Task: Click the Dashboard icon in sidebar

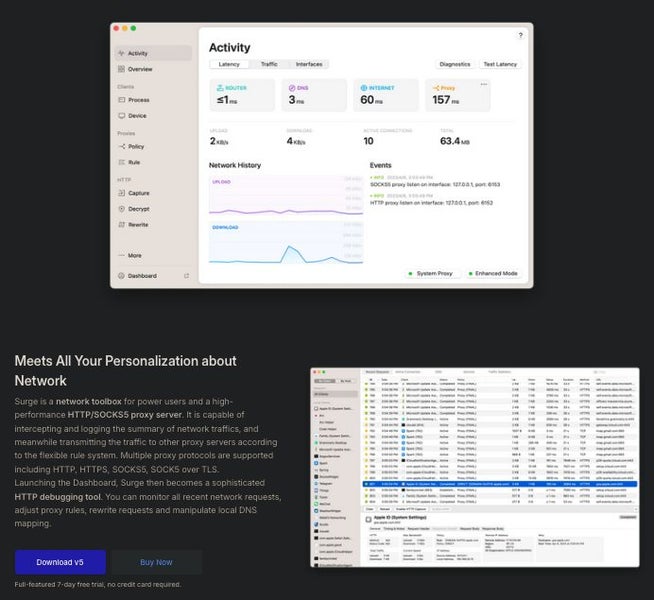Action: [x=121, y=276]
